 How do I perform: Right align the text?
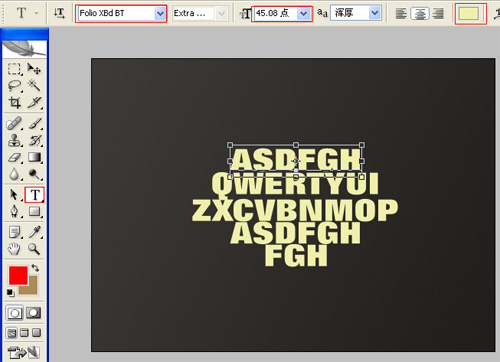[x=438, y=13]
